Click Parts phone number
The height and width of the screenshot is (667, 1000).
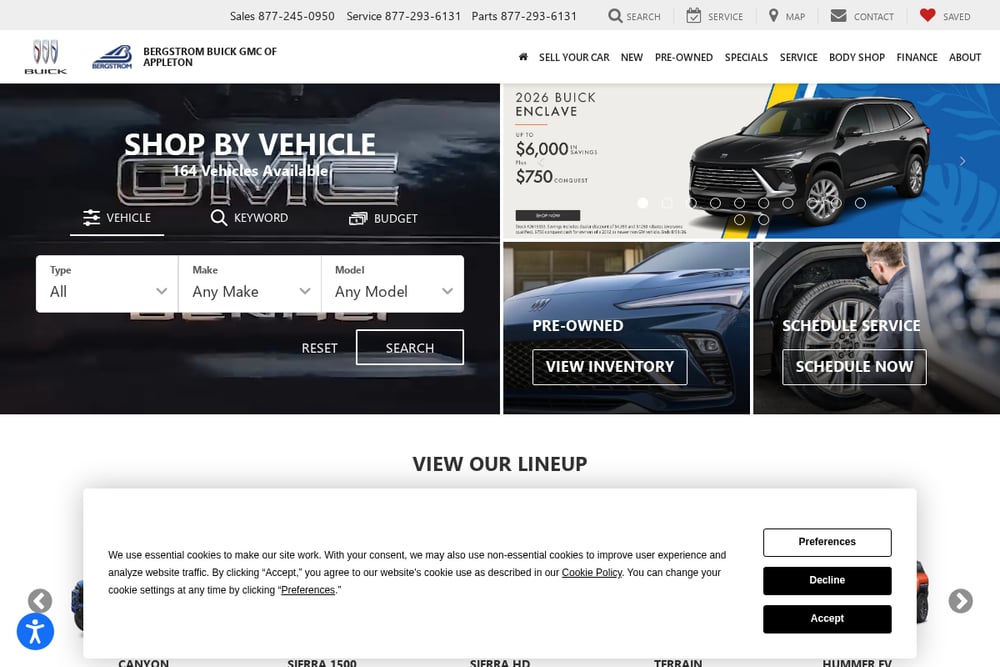tap(538, 16)
